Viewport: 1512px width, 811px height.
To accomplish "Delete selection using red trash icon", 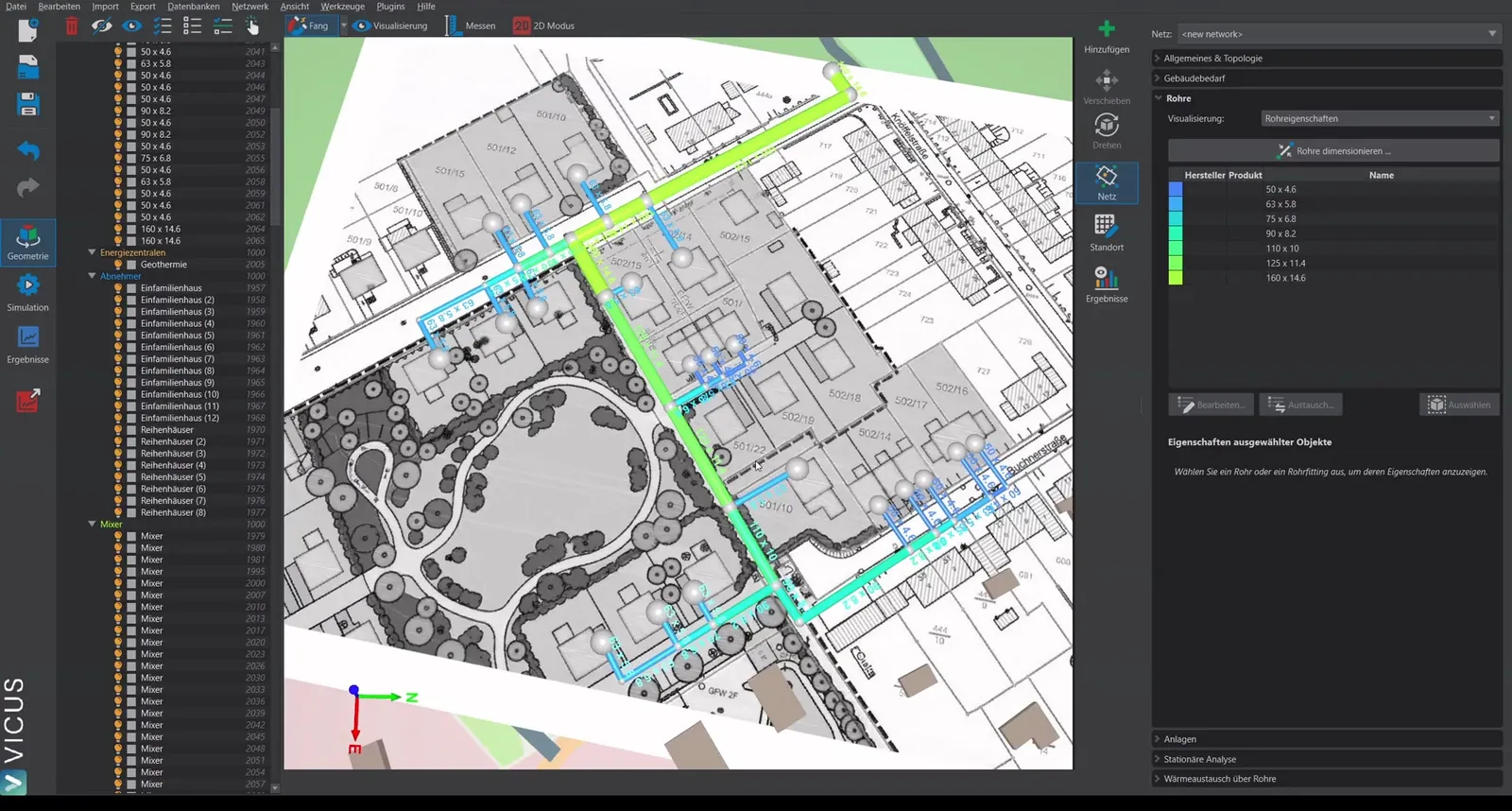I will coord(72,26).
